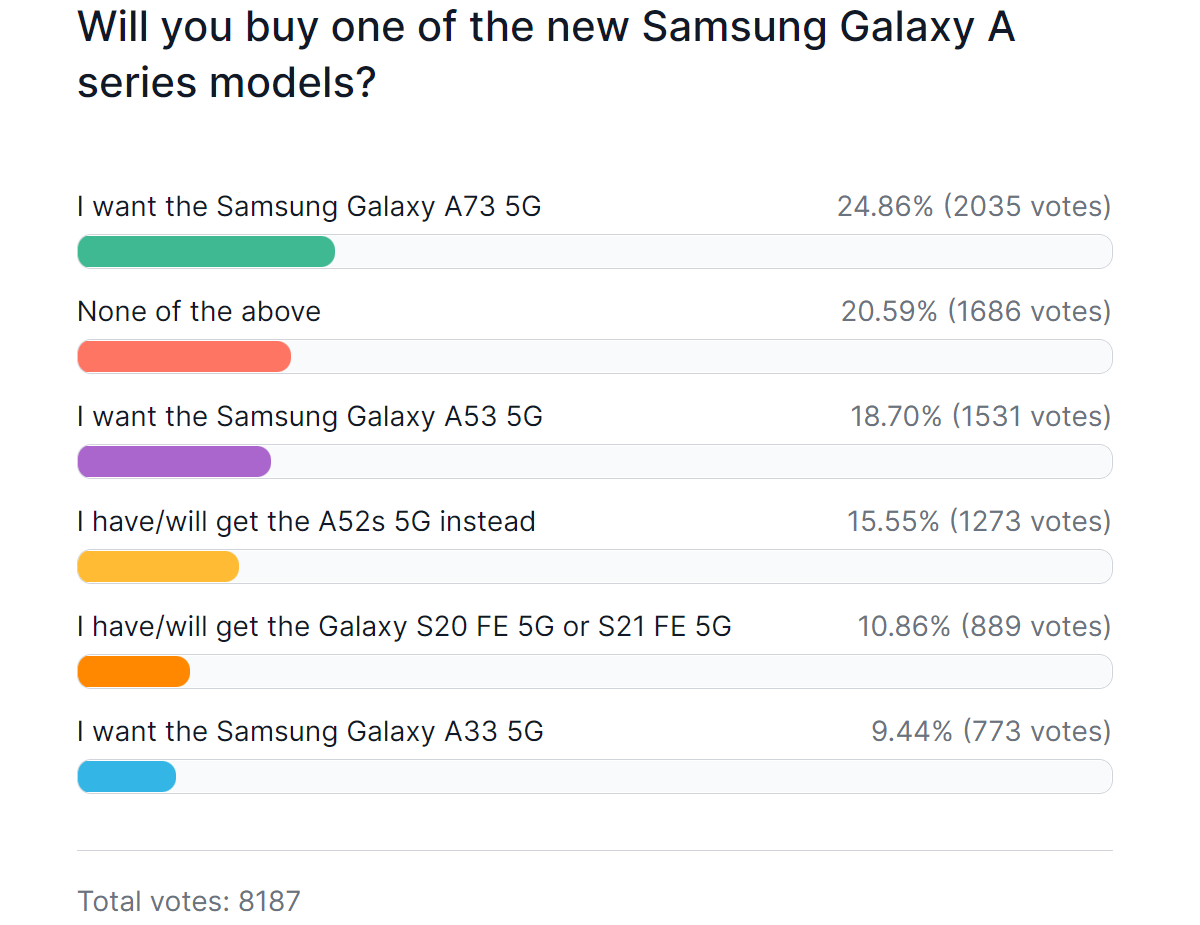Screen dimensions: 1200x925
Task: Click the orange S20 FE/S21 FE result bar
Action: (x=134, y=672)
